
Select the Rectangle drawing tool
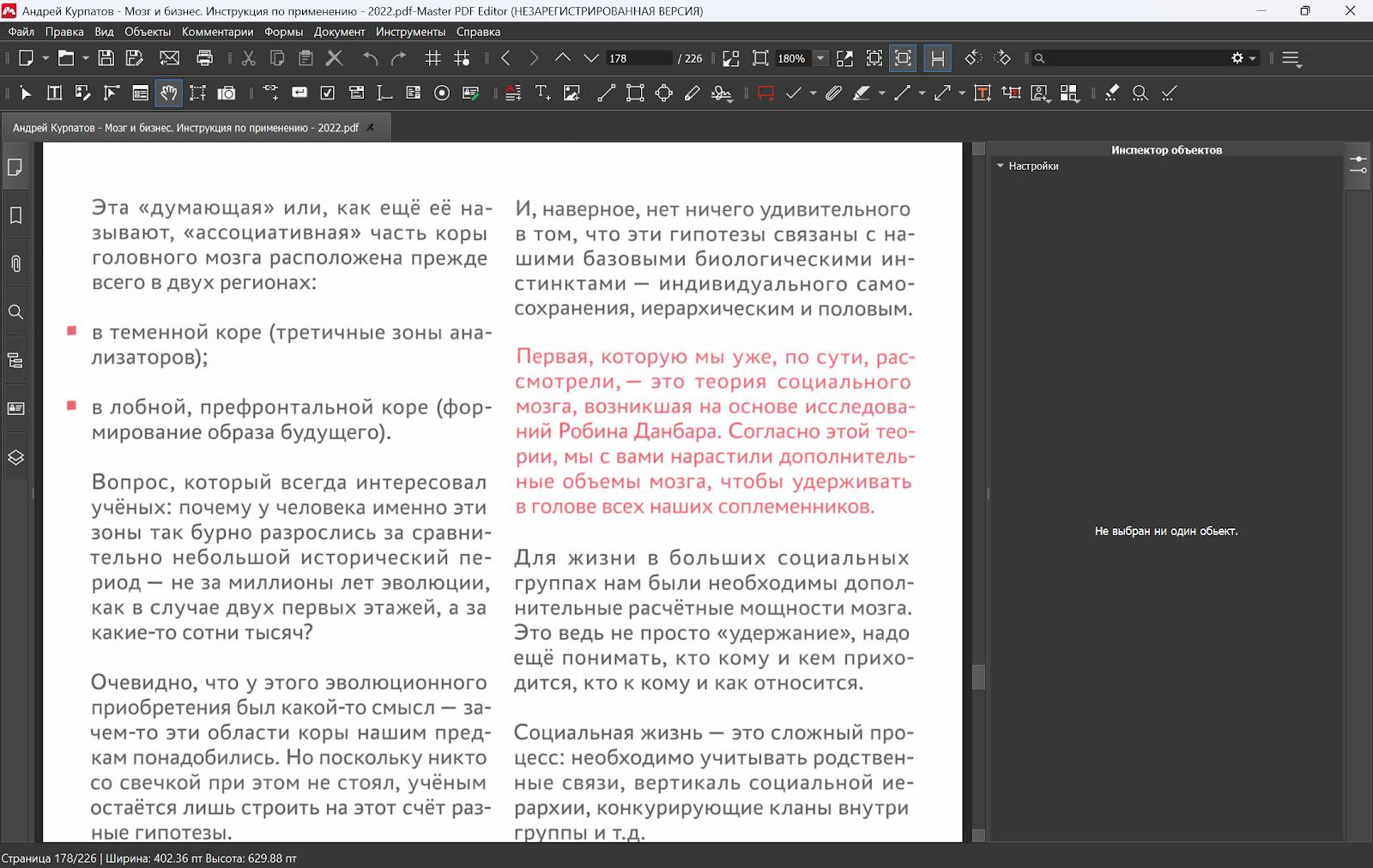pos(635,93)
